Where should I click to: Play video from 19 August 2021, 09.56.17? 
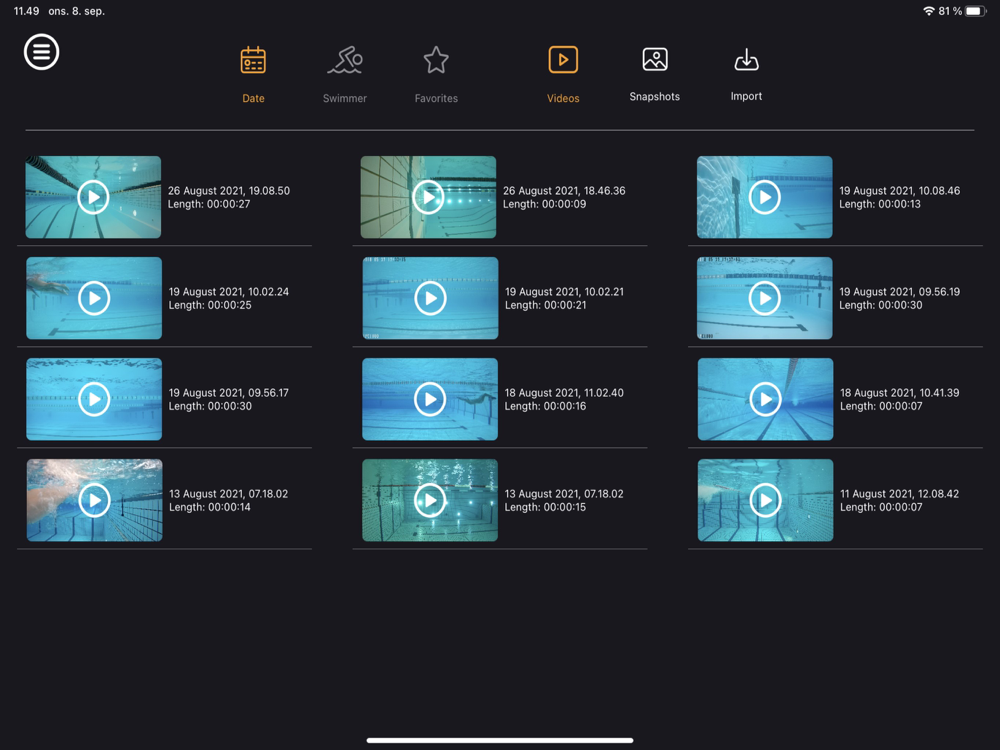94,399
